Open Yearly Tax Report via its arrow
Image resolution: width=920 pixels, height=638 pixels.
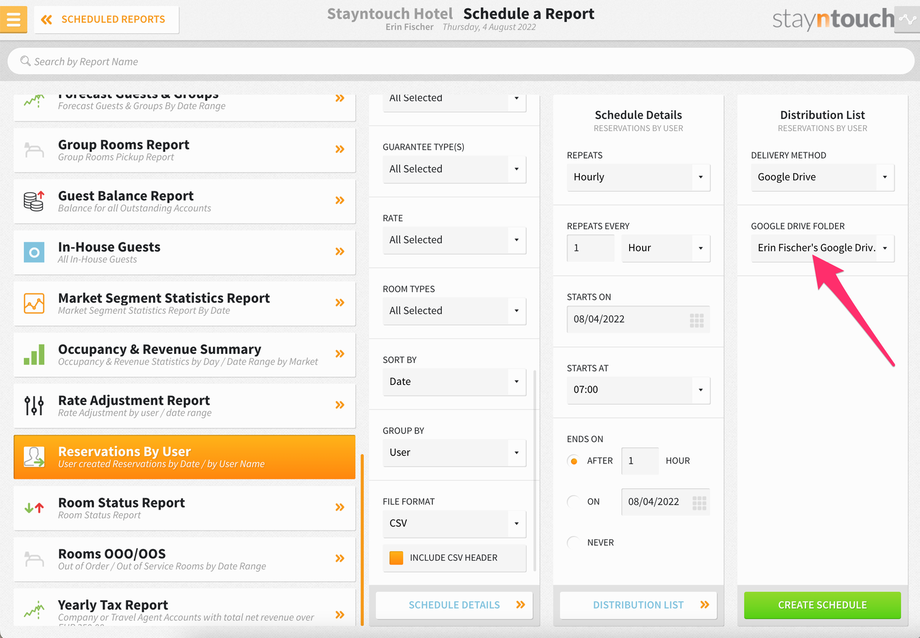click(340, 615)
